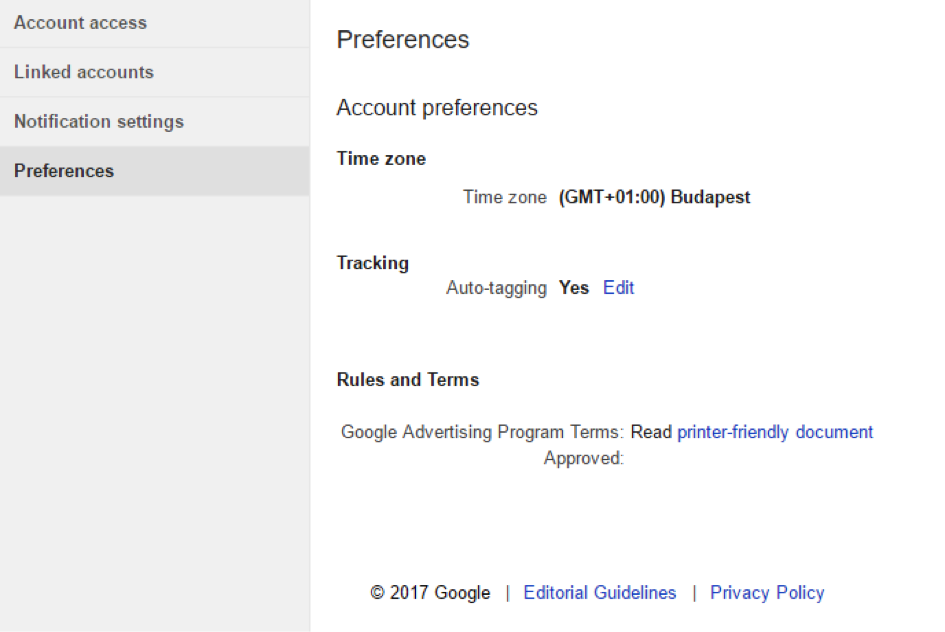Click the Auto-tagging Yes value

coord(574,287)
